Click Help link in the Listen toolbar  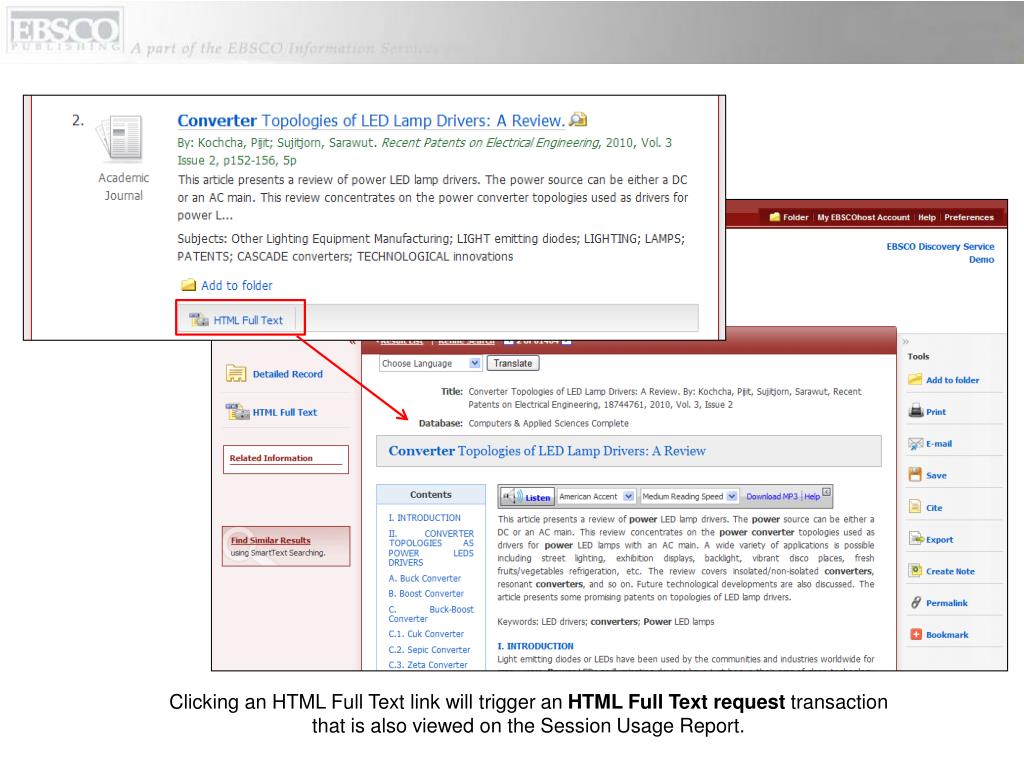[812, 496]
